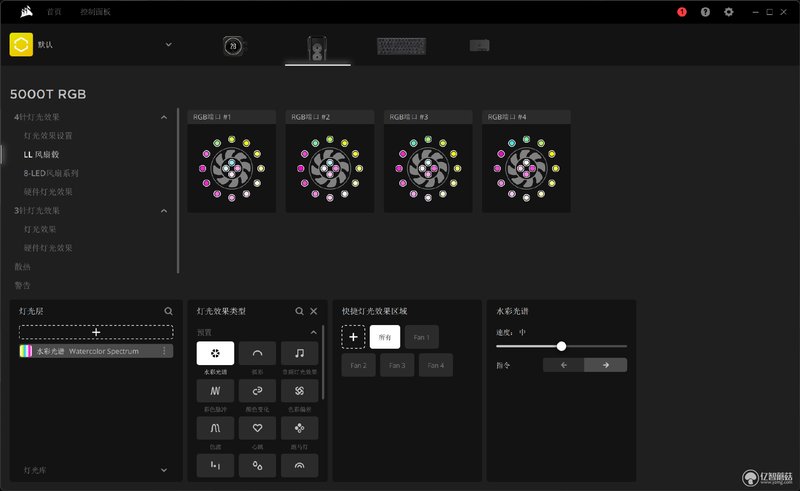Collapse the 4针灯光效果 section
Viewport: 800px width, 491px height.
coord(164,117)
